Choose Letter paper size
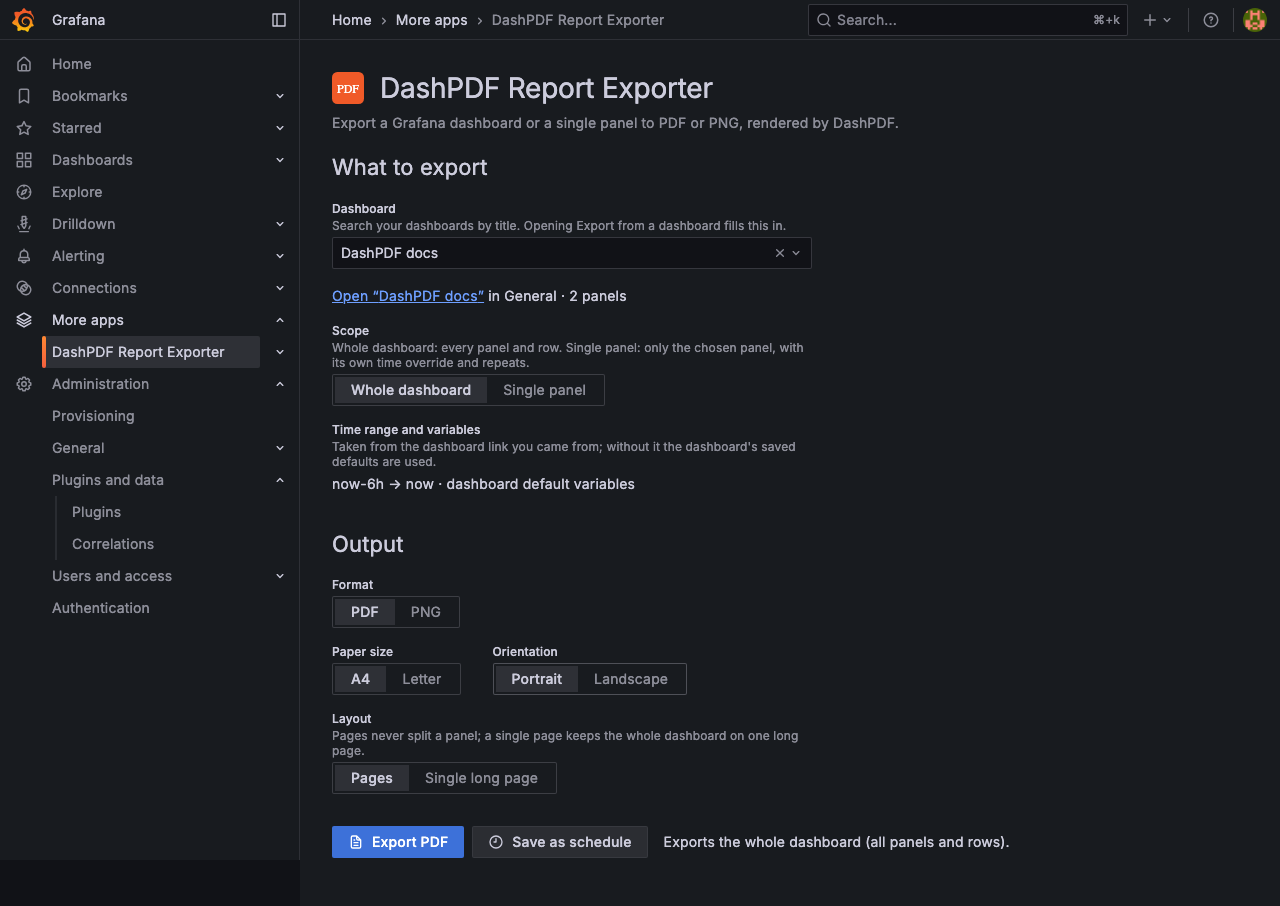This screenshot has width=1280, height=906. pos(422,679)
